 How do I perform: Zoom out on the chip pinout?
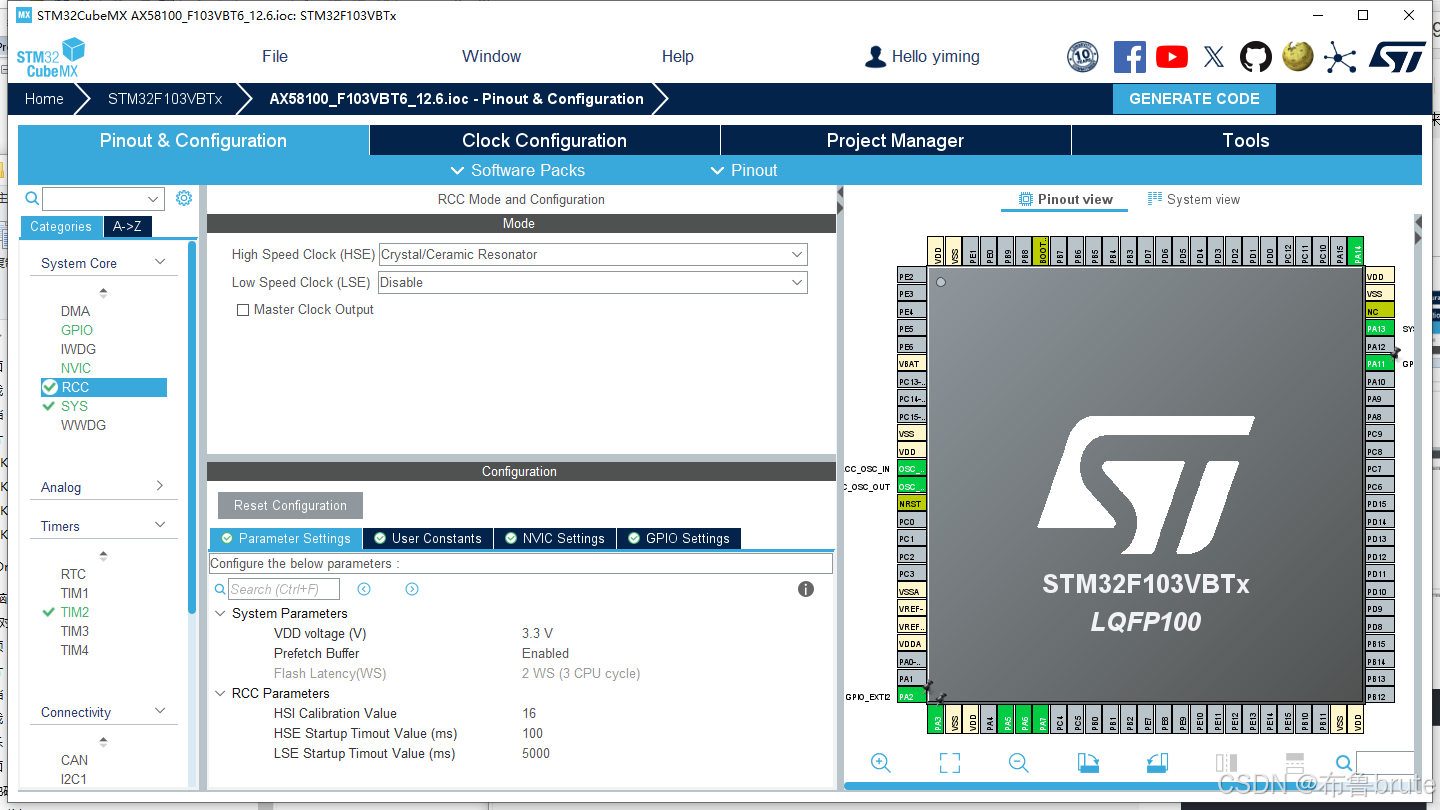(1019, 763)
